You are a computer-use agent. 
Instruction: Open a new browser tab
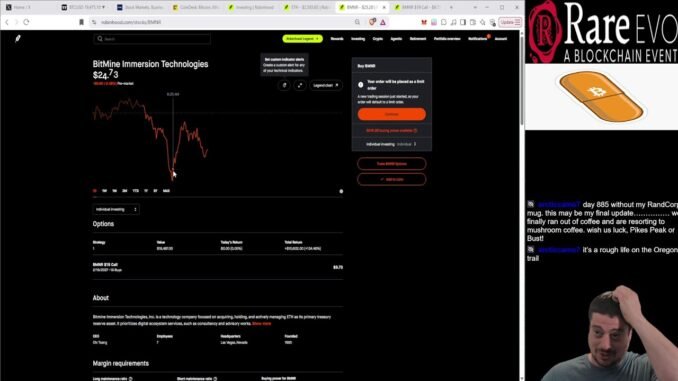pyautogui.click(x=451, y=7)
